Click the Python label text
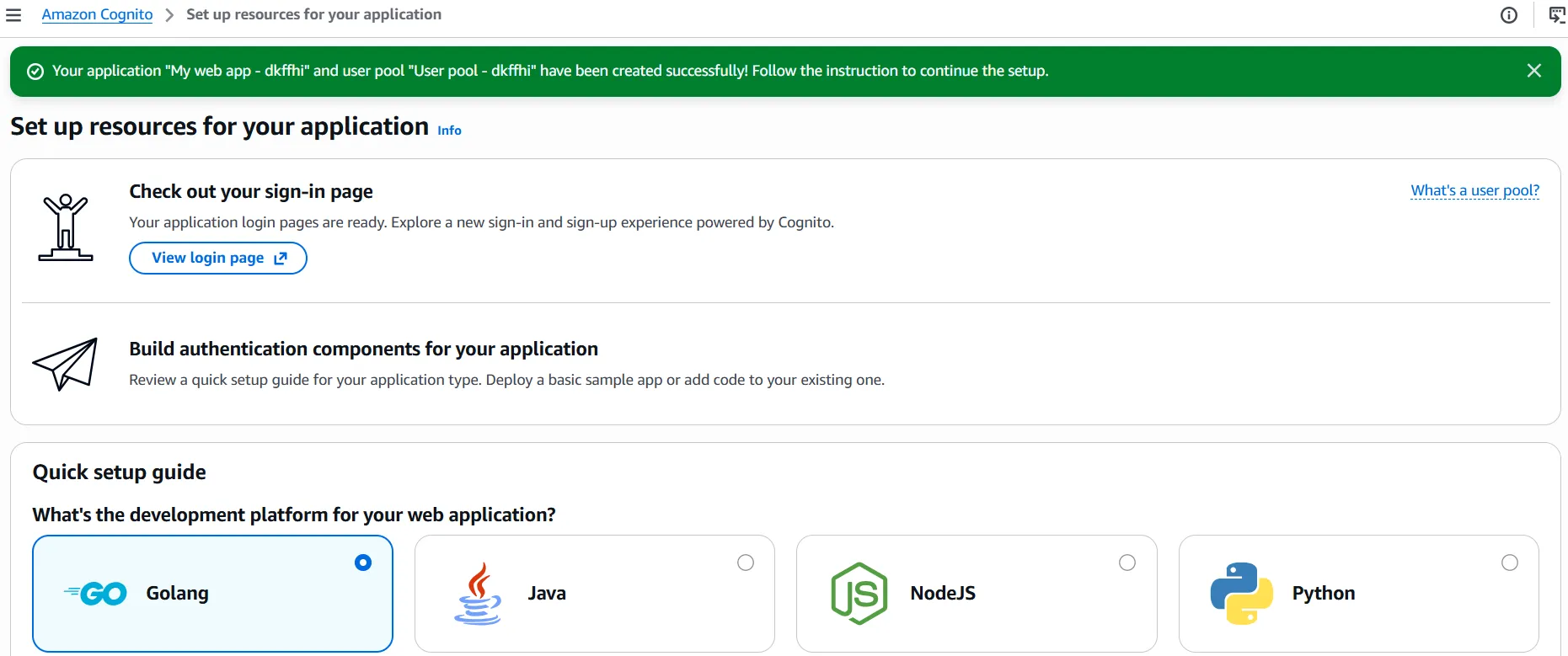 click(x=1324, y=593)
